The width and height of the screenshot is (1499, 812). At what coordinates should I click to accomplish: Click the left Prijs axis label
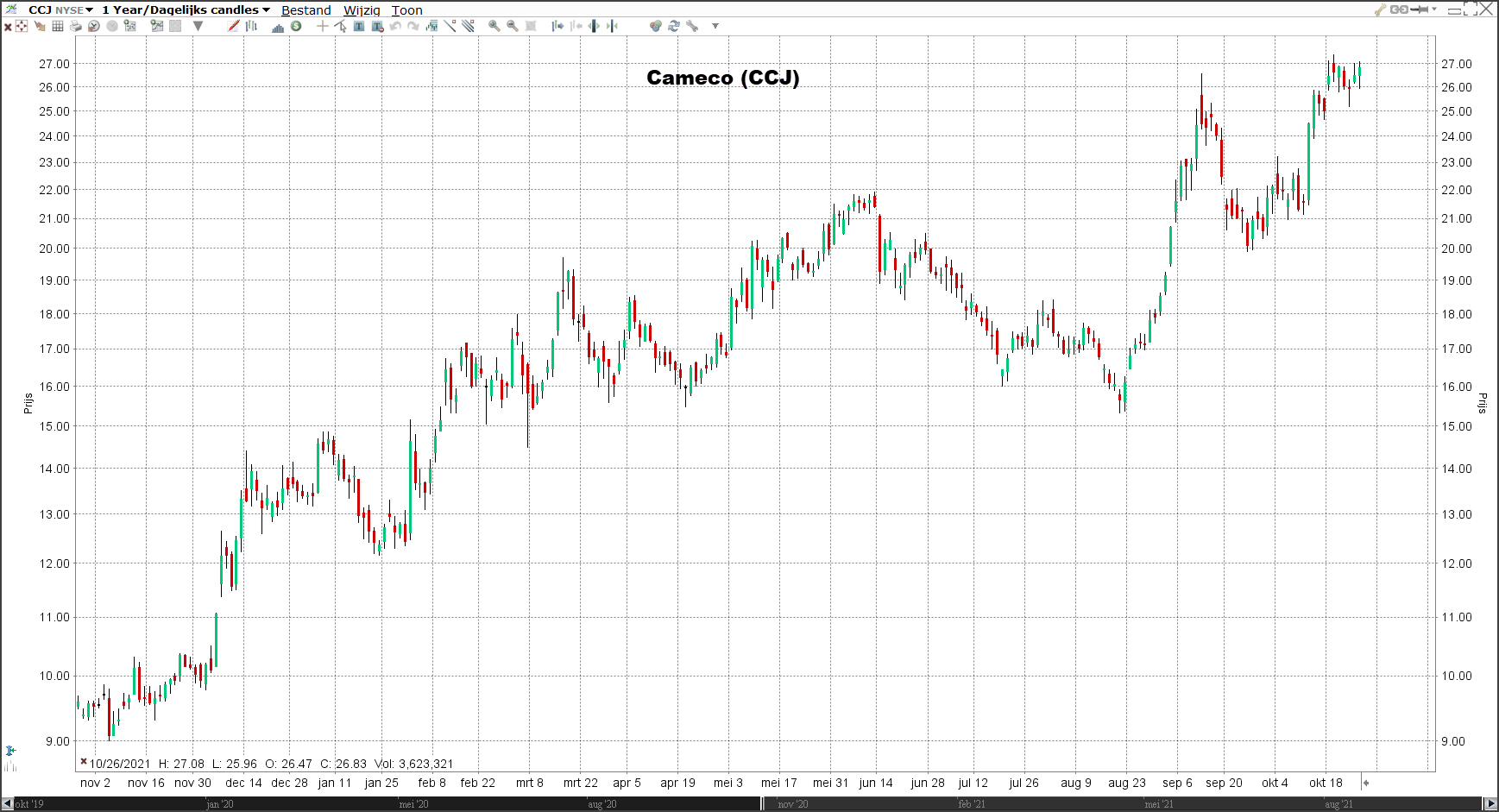click(28, 403)
